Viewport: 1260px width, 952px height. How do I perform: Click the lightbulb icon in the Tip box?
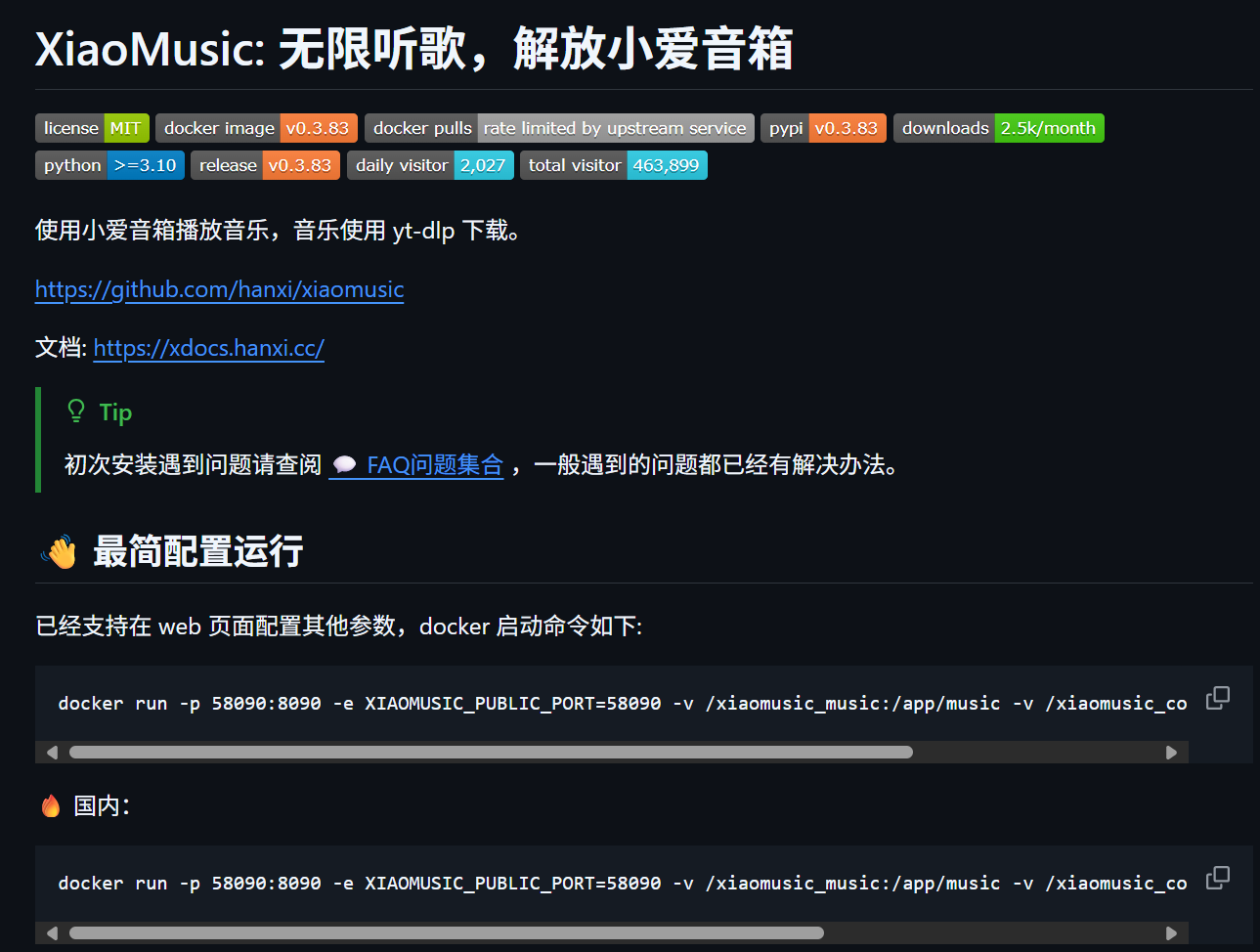pos(75,411)
